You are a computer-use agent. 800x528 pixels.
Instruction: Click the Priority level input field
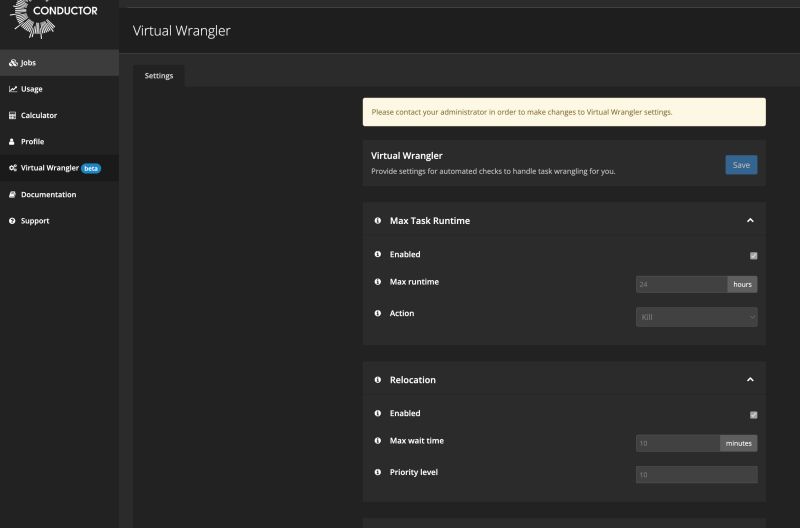(x=696, y=474)
